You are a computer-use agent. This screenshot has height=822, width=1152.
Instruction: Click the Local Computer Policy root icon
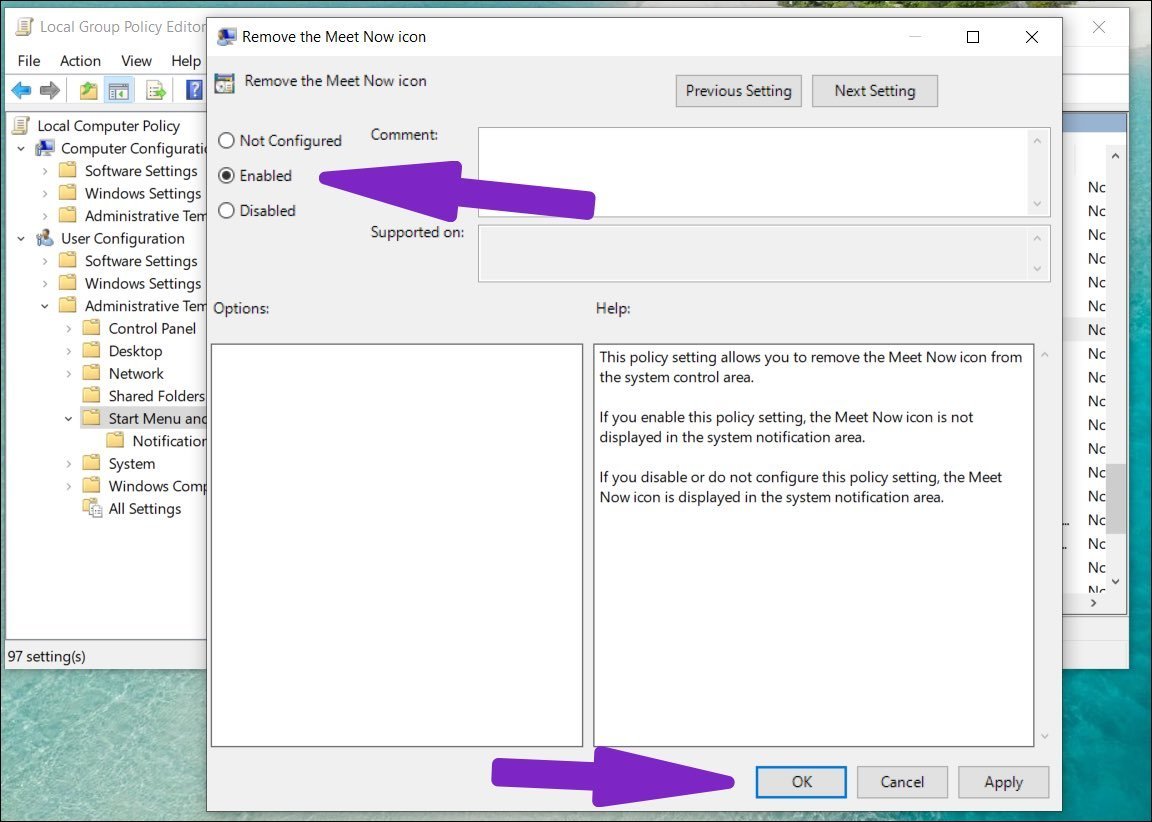pyautogui.click(x=21, y=126)
